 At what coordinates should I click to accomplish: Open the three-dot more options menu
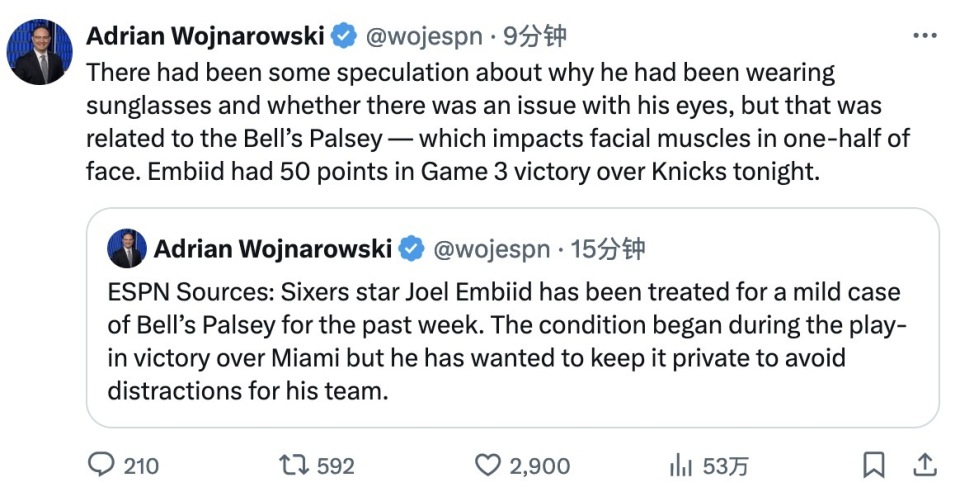[x=925, y=36]
